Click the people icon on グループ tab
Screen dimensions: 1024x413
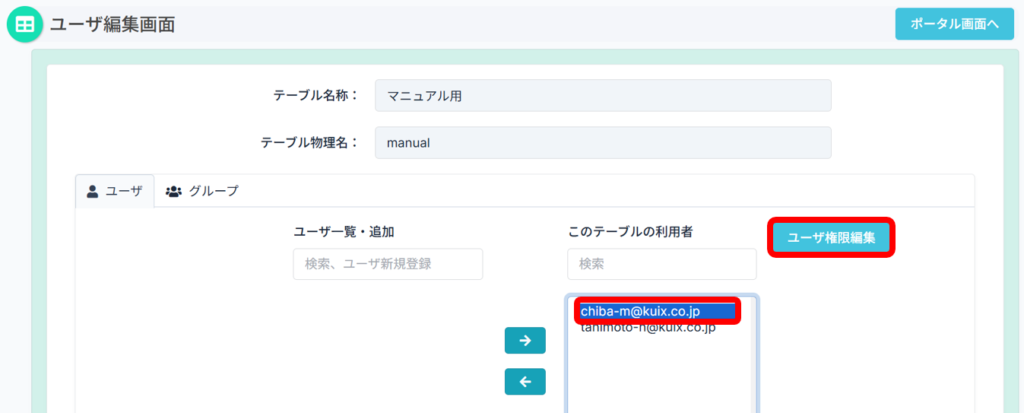click(x=173, y=191)
